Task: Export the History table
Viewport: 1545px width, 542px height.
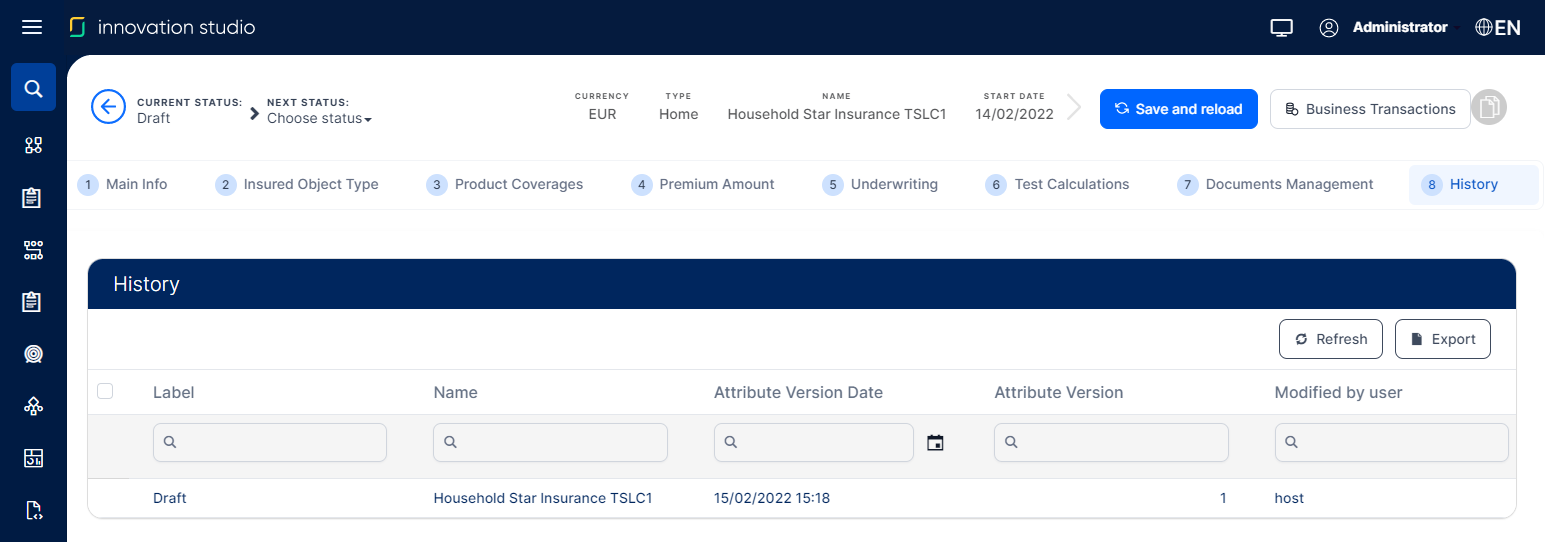Action: [x=1442, y=339]
